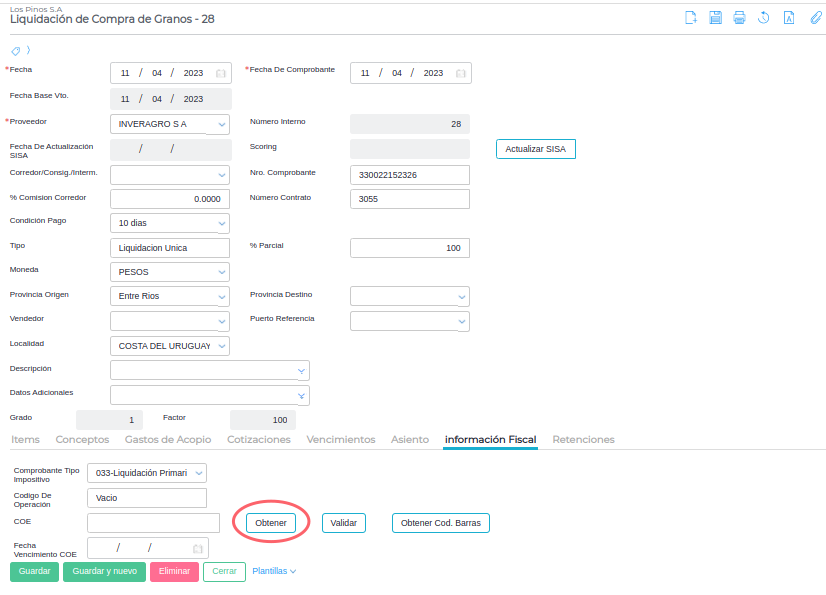Click the document with letter A icon
The width and height of the screenshot is (826, 595).
(x=789, y=17)
